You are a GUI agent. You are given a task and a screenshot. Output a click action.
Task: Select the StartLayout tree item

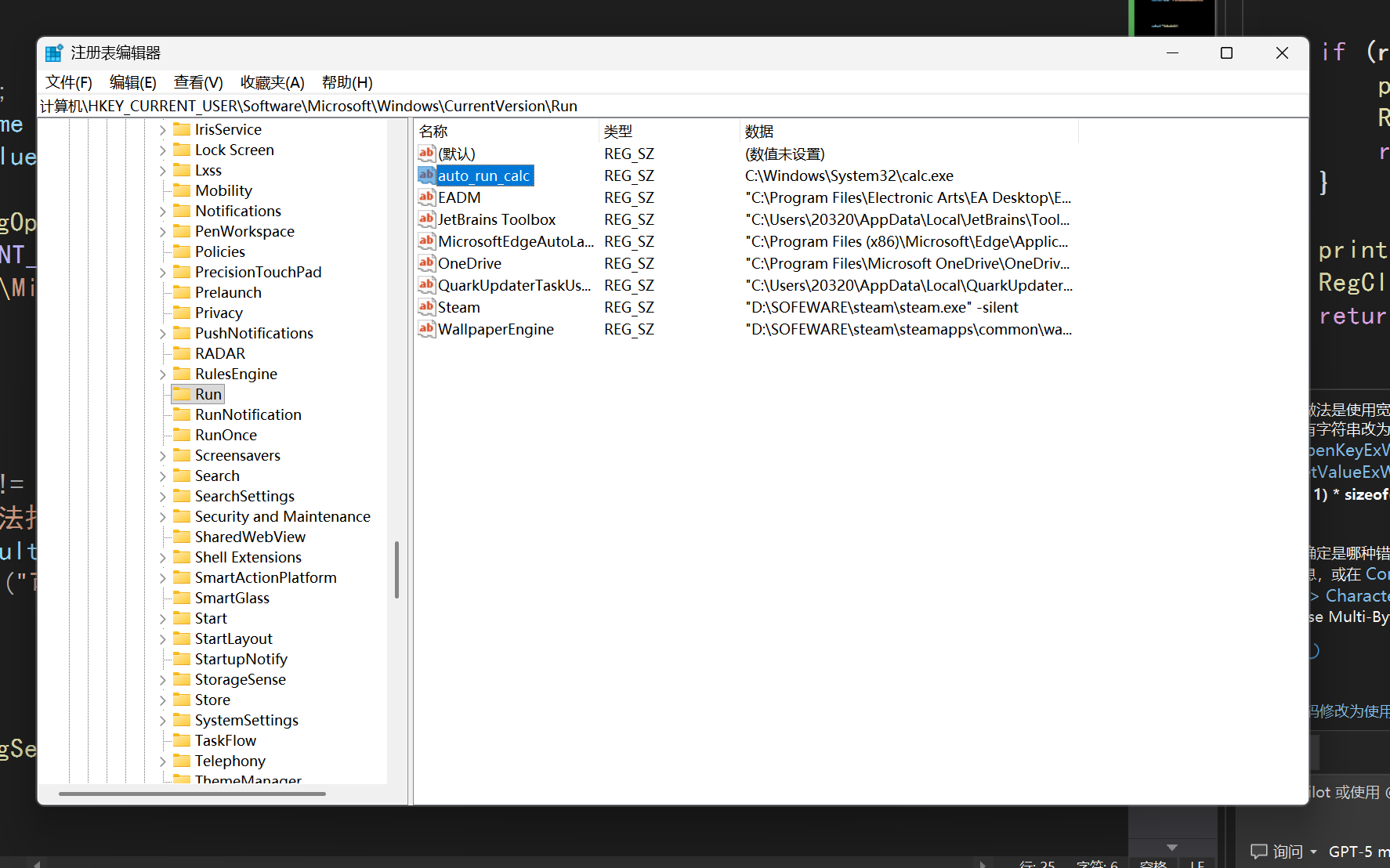tap(233, 638)
